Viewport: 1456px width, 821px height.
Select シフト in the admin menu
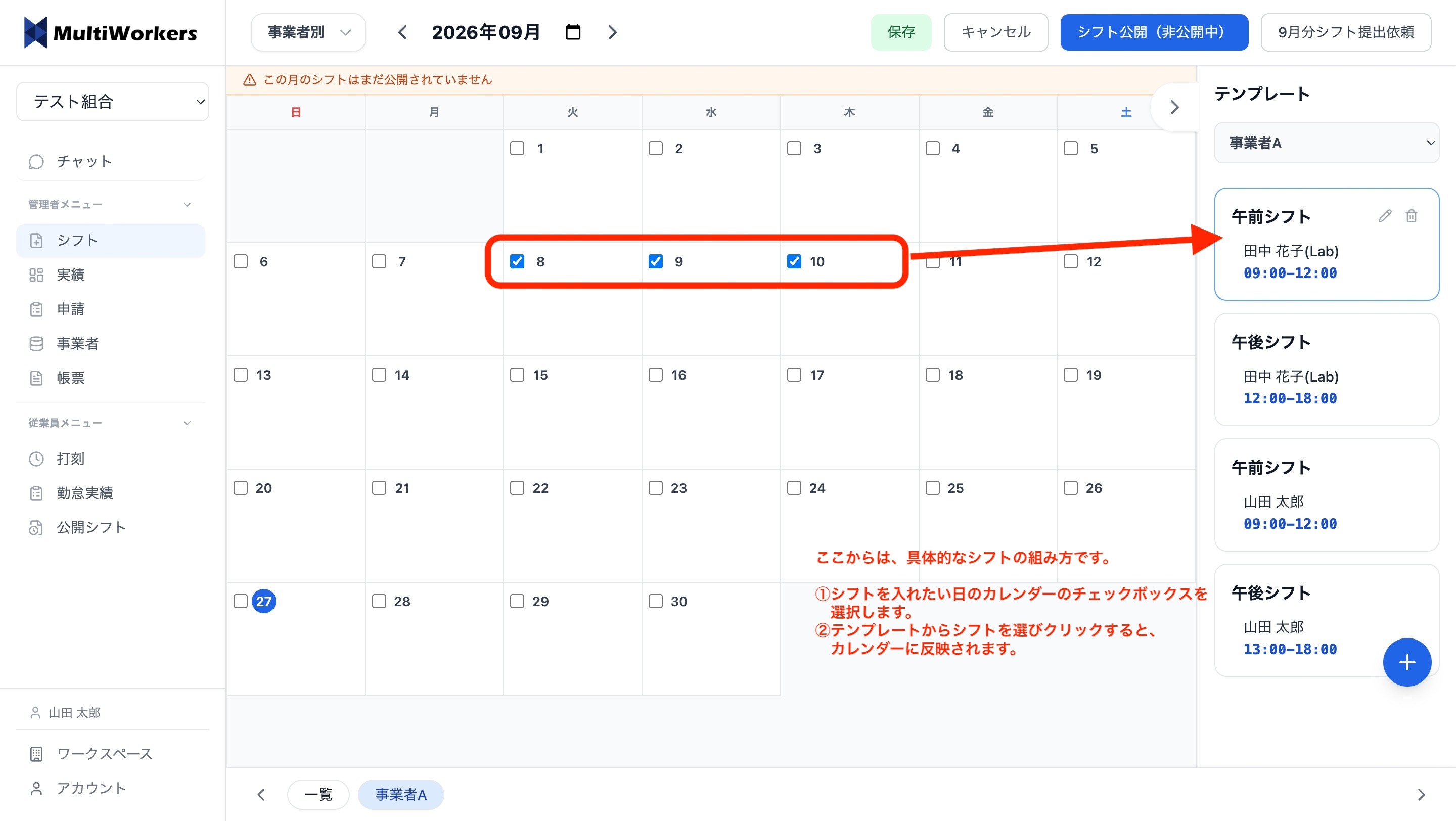111,241
